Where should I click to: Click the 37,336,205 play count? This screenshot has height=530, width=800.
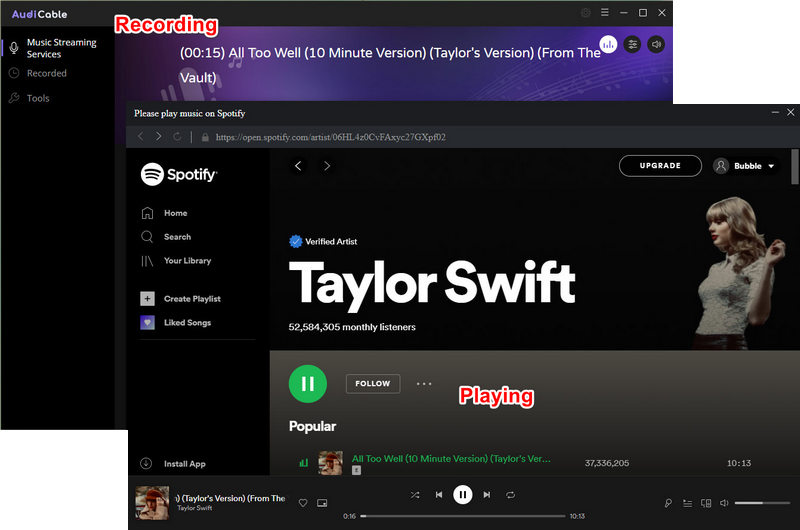tap(607, 463)
